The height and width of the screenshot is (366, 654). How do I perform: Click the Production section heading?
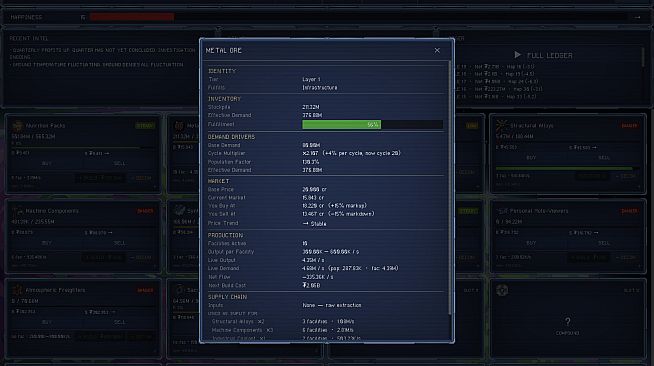pyautogui.click(x=225, y=235)
